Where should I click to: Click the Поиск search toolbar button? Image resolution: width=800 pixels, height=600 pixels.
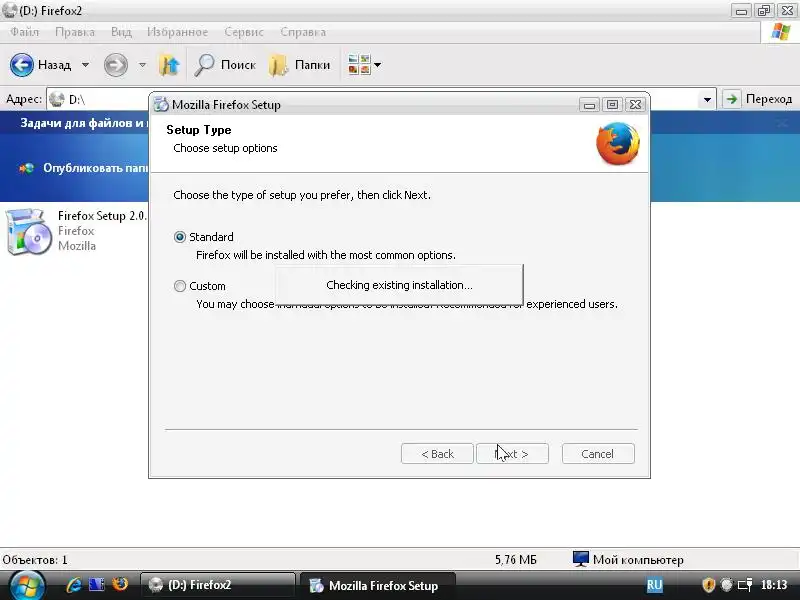(x=224, y=65)
